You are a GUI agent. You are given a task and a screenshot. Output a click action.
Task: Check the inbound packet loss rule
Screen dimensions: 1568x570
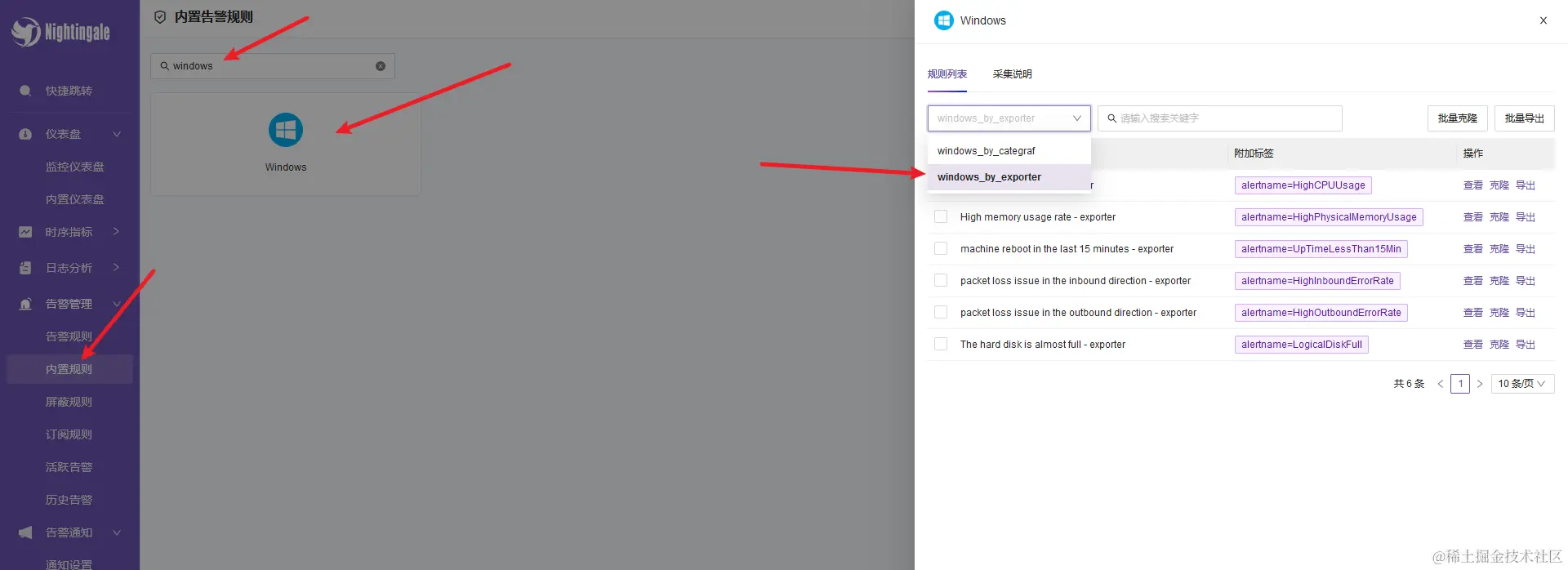(x=941, y=281)
